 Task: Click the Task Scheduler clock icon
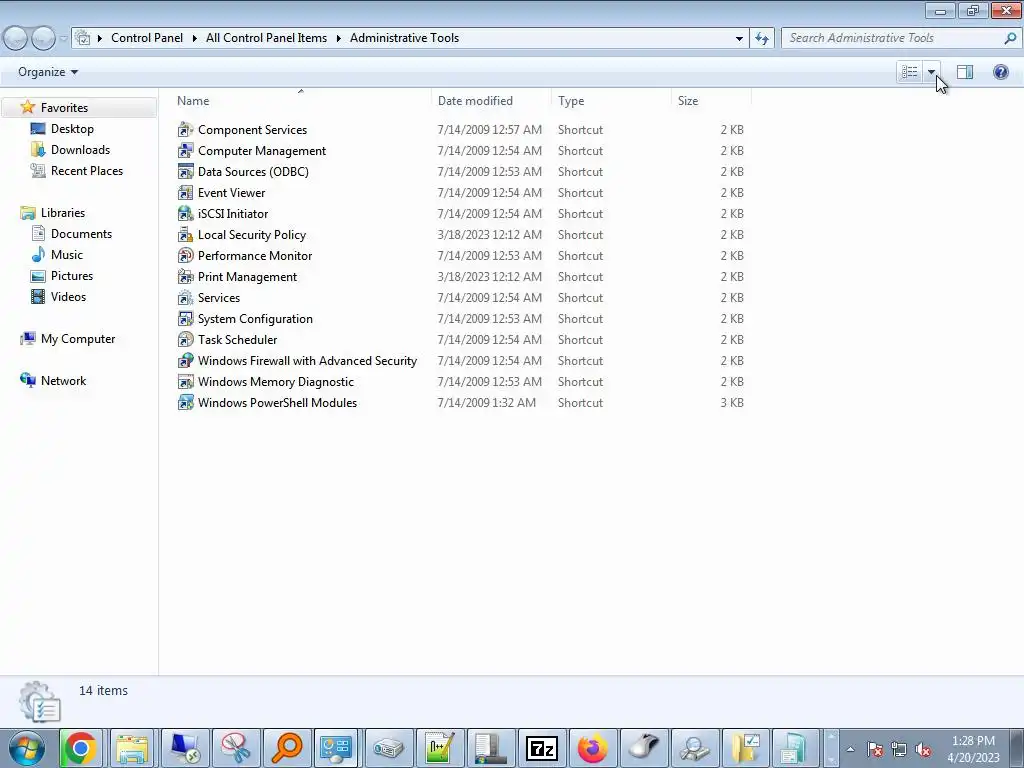click(185, 340)
